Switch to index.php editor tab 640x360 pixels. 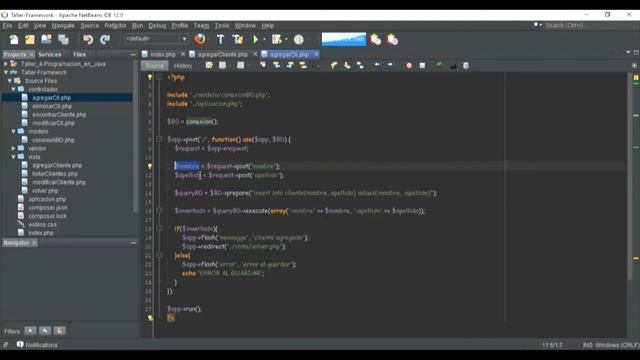point(163,54)
